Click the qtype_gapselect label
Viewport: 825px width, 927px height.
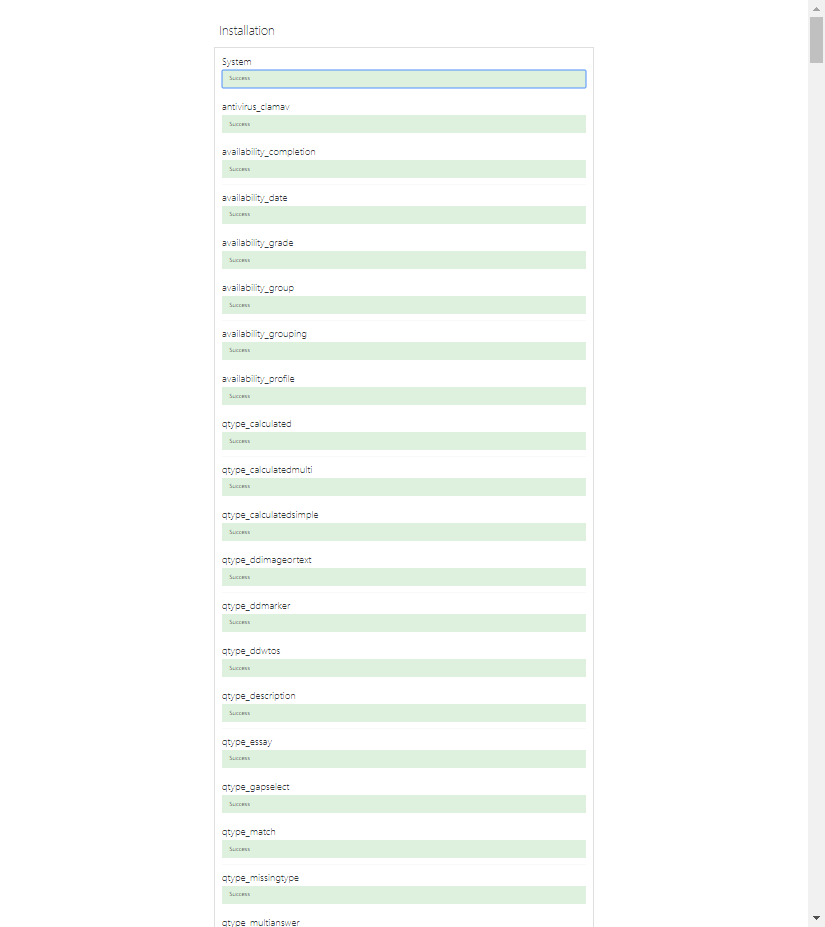tap(255, 787)
